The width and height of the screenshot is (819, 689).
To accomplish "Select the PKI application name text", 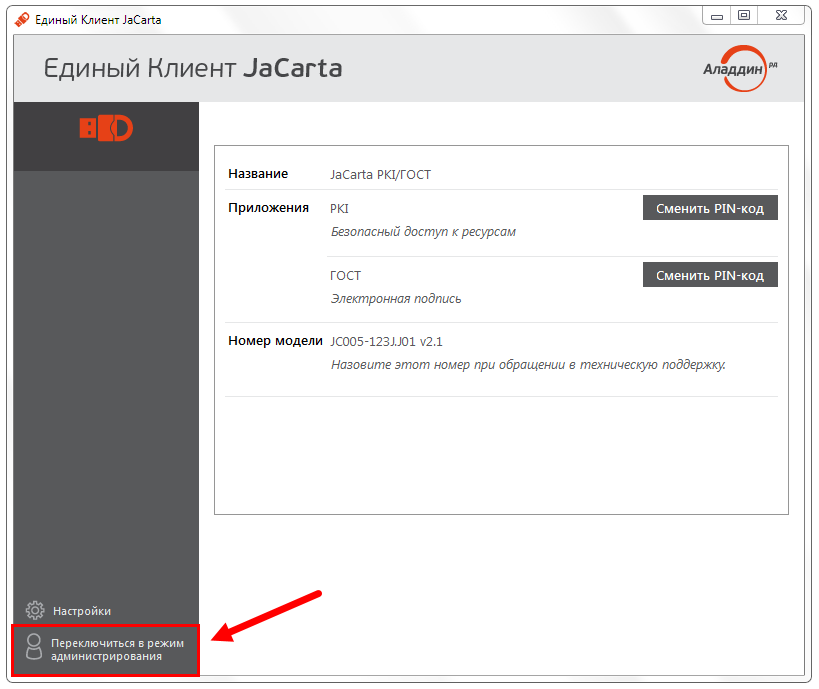I will pyautogui.click(x=339, y=208).
